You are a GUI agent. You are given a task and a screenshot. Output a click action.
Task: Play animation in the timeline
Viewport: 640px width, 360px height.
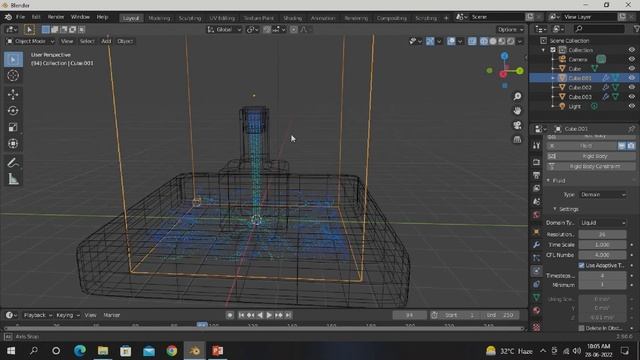click(x=269, y=315)
